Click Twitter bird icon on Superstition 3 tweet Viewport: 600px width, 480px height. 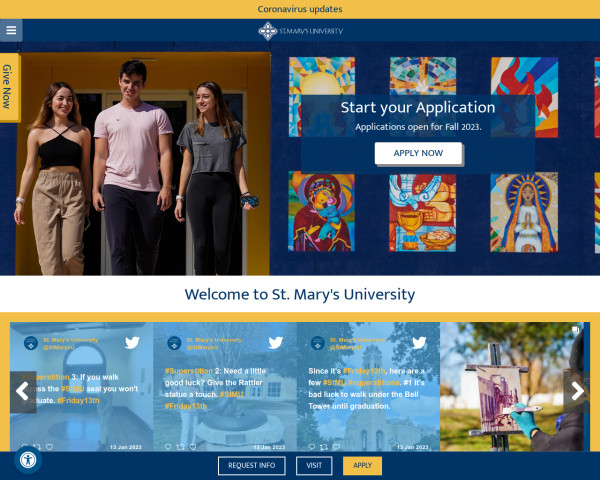pos(132,342)
